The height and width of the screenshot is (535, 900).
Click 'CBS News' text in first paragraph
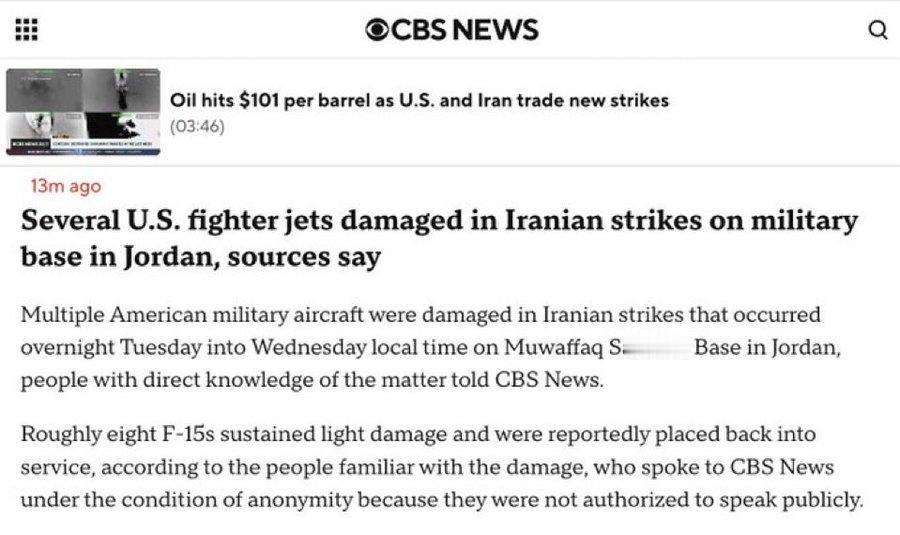[548, 379]
